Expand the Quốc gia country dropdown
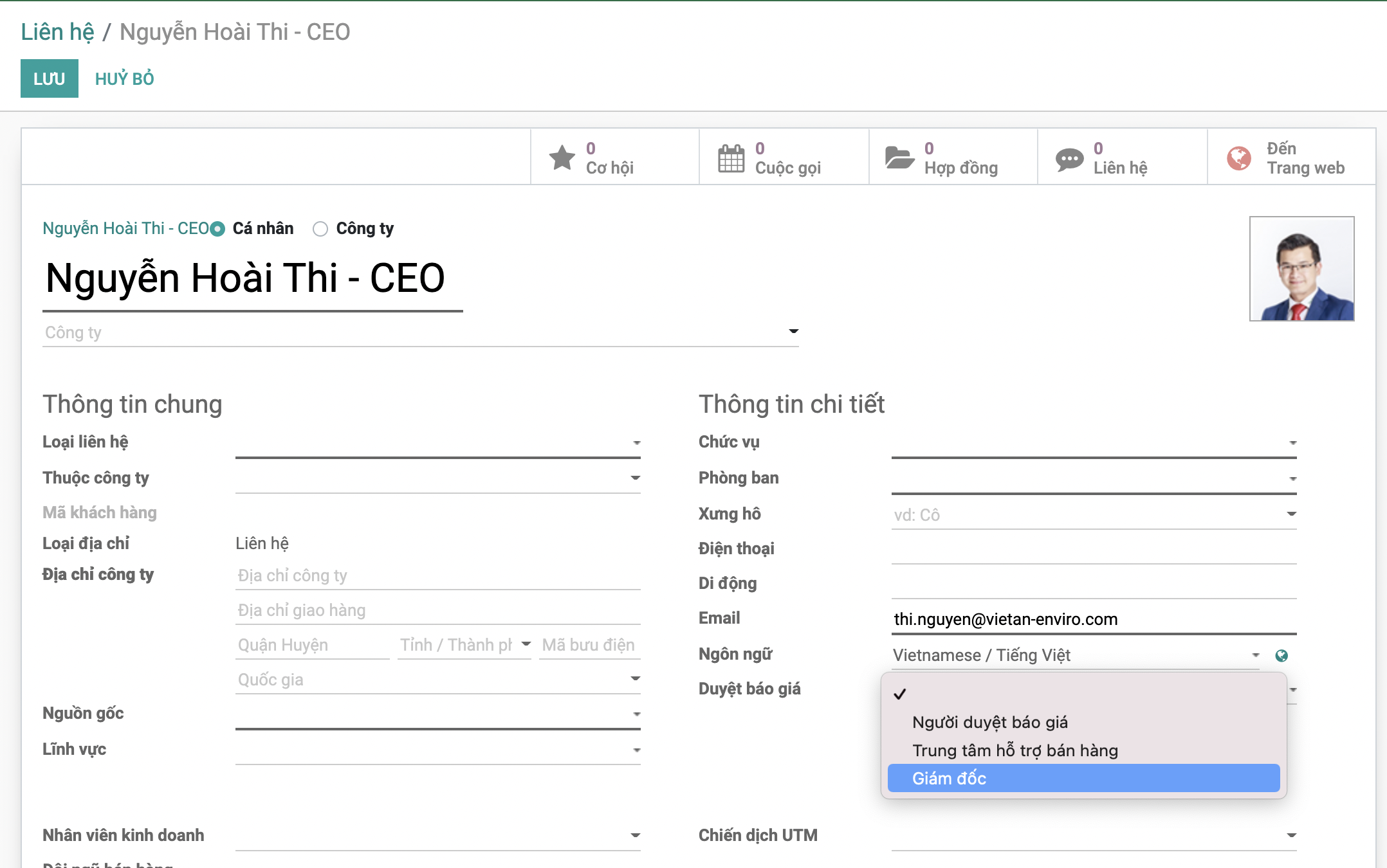1387x868 pixels. [636, 679]
